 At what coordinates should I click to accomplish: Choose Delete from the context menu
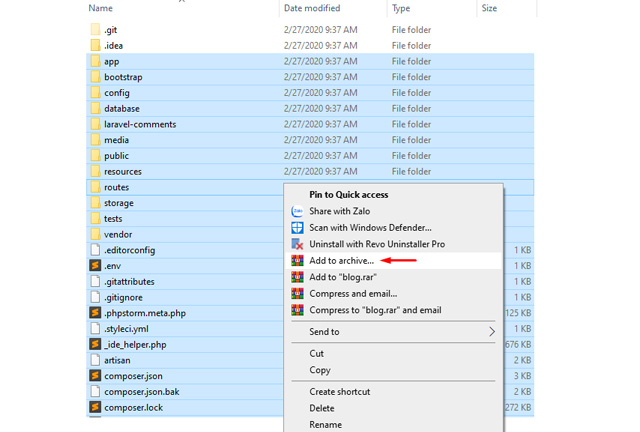tap(322, 408)
